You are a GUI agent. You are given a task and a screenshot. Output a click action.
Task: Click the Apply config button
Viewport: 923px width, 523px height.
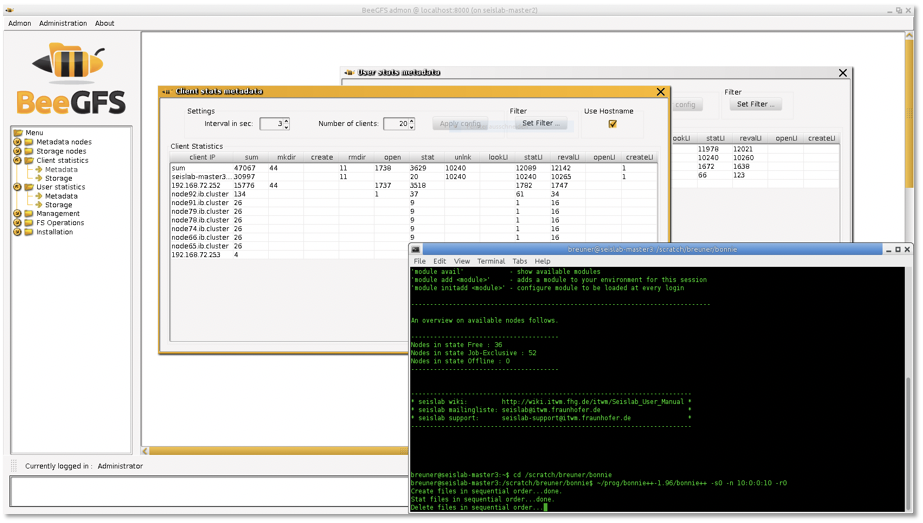460,124
